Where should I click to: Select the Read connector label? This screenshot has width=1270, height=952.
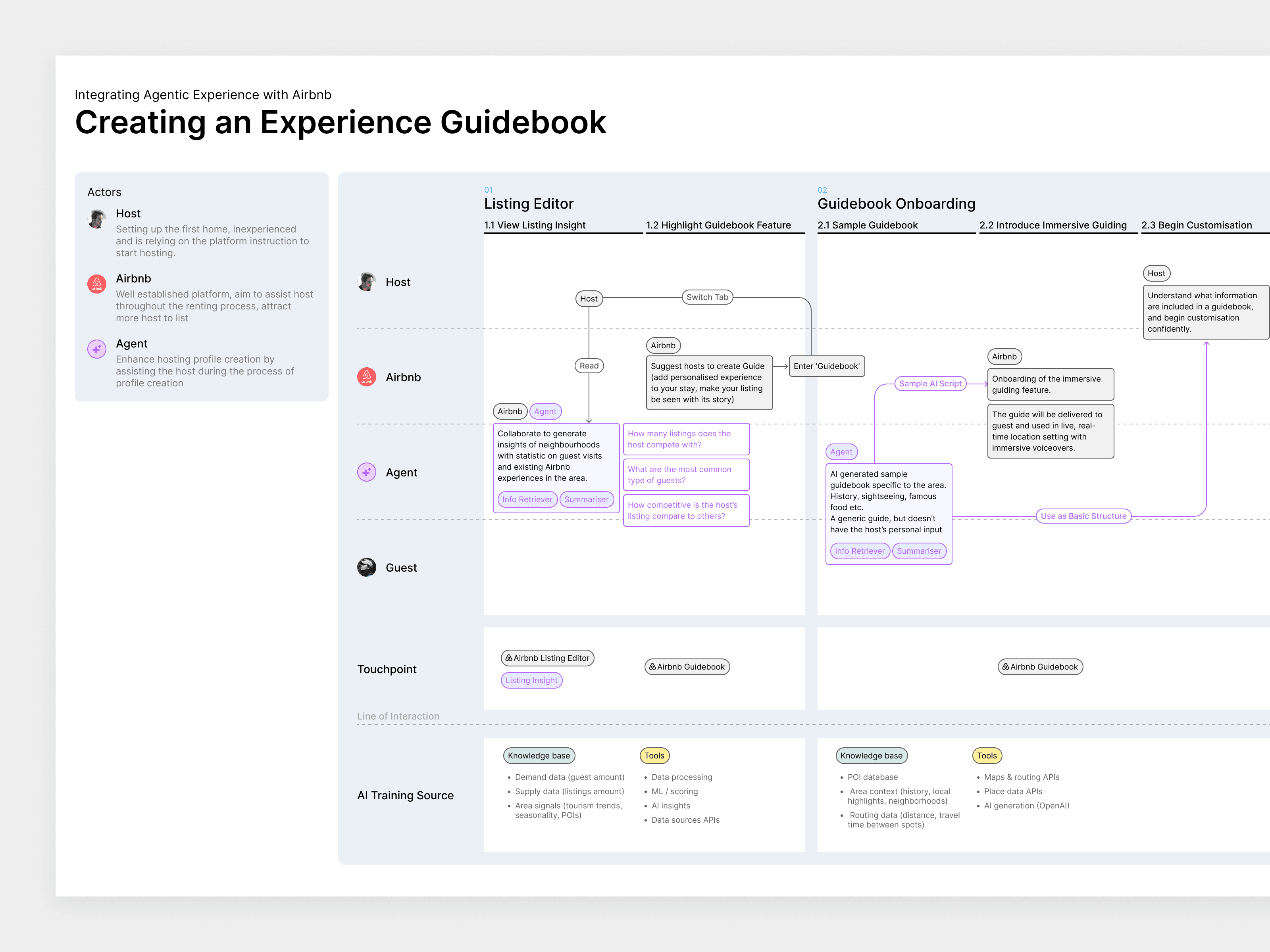click(x=589, y=366)
